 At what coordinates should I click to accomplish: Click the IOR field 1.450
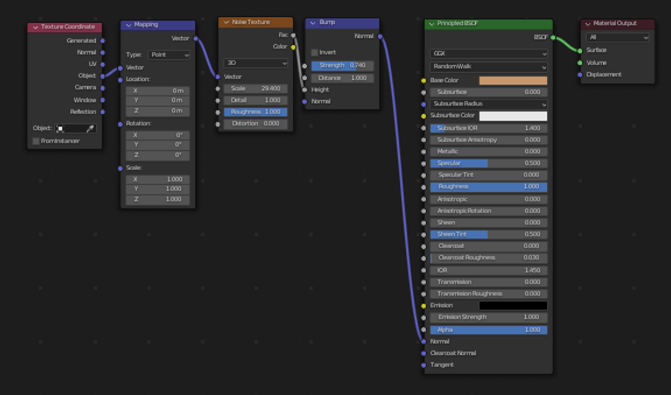[488, 270]
